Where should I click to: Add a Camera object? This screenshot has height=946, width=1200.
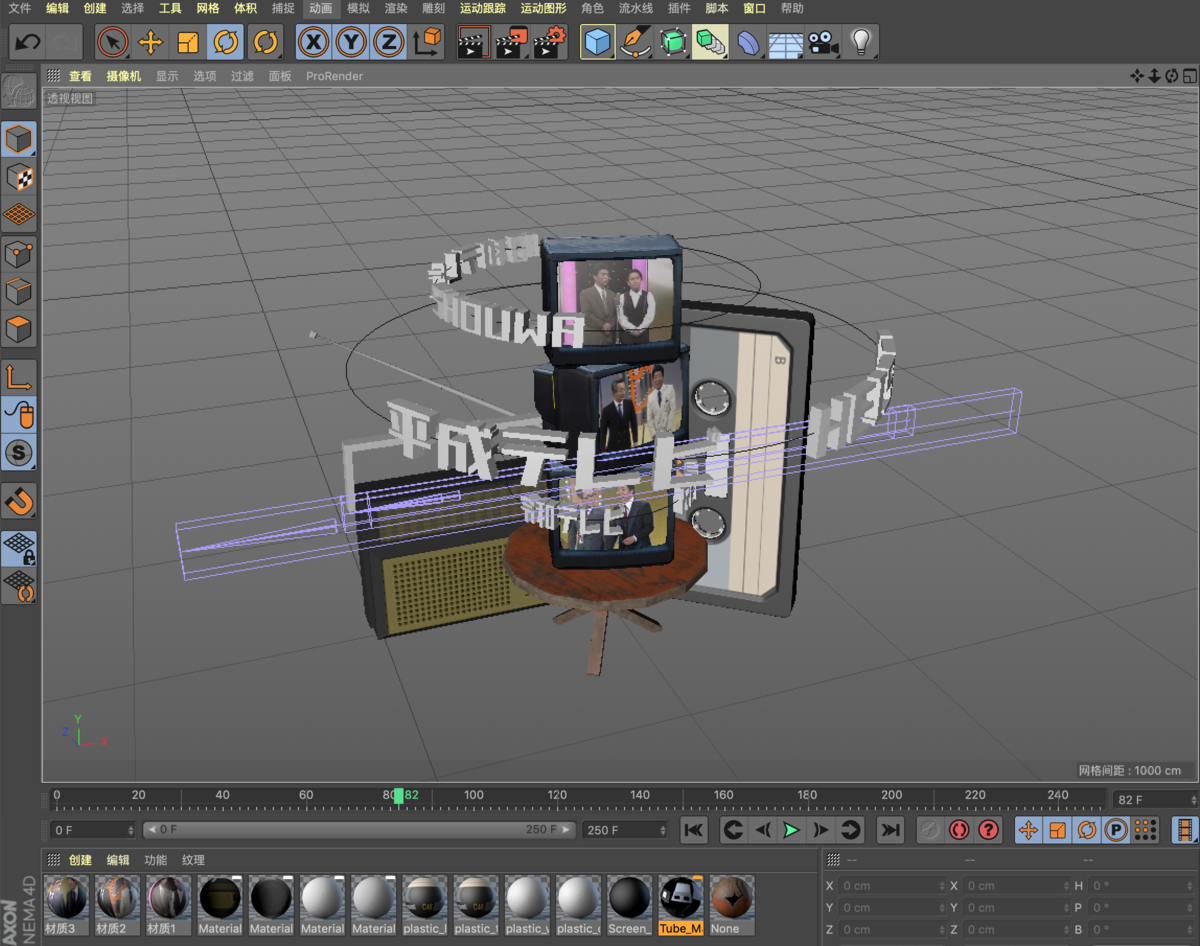823,42
